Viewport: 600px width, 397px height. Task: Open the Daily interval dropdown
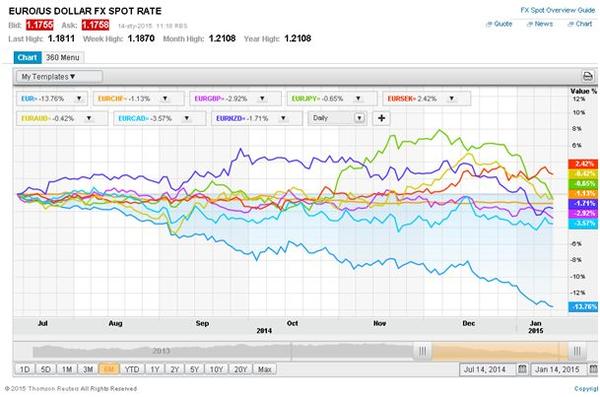(x=337, y=118)
